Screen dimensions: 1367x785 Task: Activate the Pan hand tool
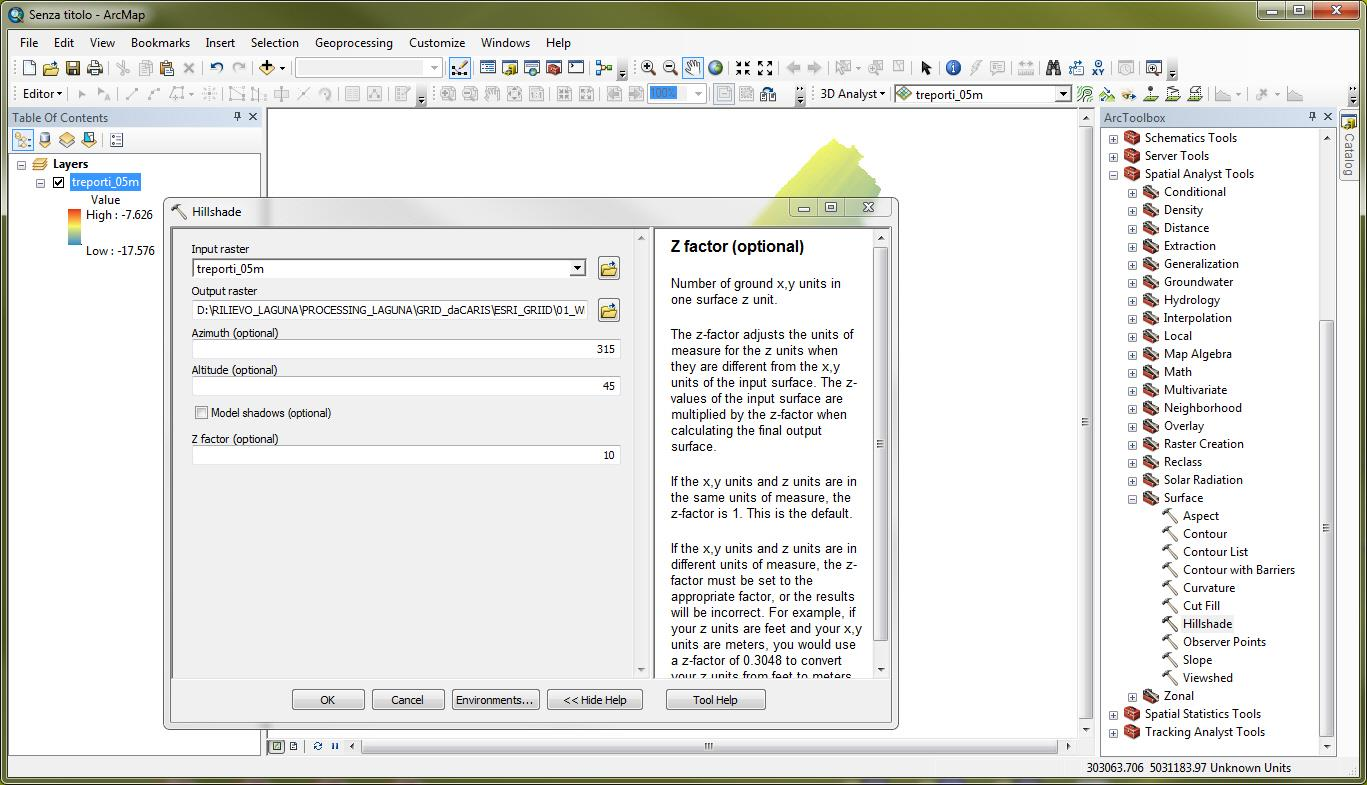point(693,68)
